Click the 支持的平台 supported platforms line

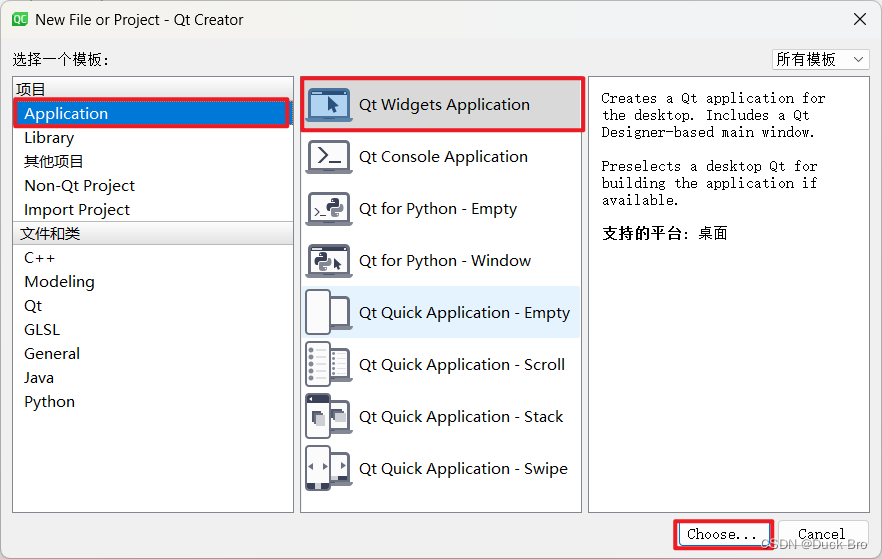pyautogui.click(x=664, y=233)
